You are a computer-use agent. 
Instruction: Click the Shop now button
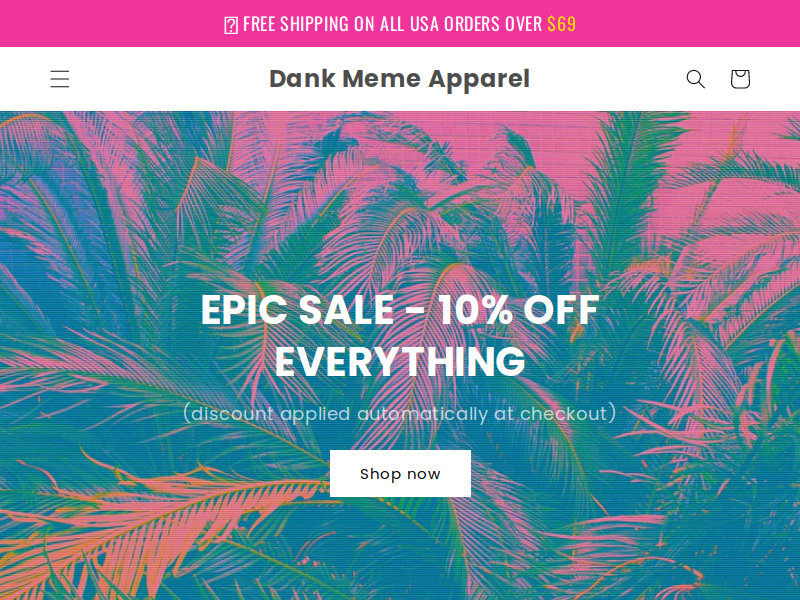pyautogui.click(x=400, y=473)
